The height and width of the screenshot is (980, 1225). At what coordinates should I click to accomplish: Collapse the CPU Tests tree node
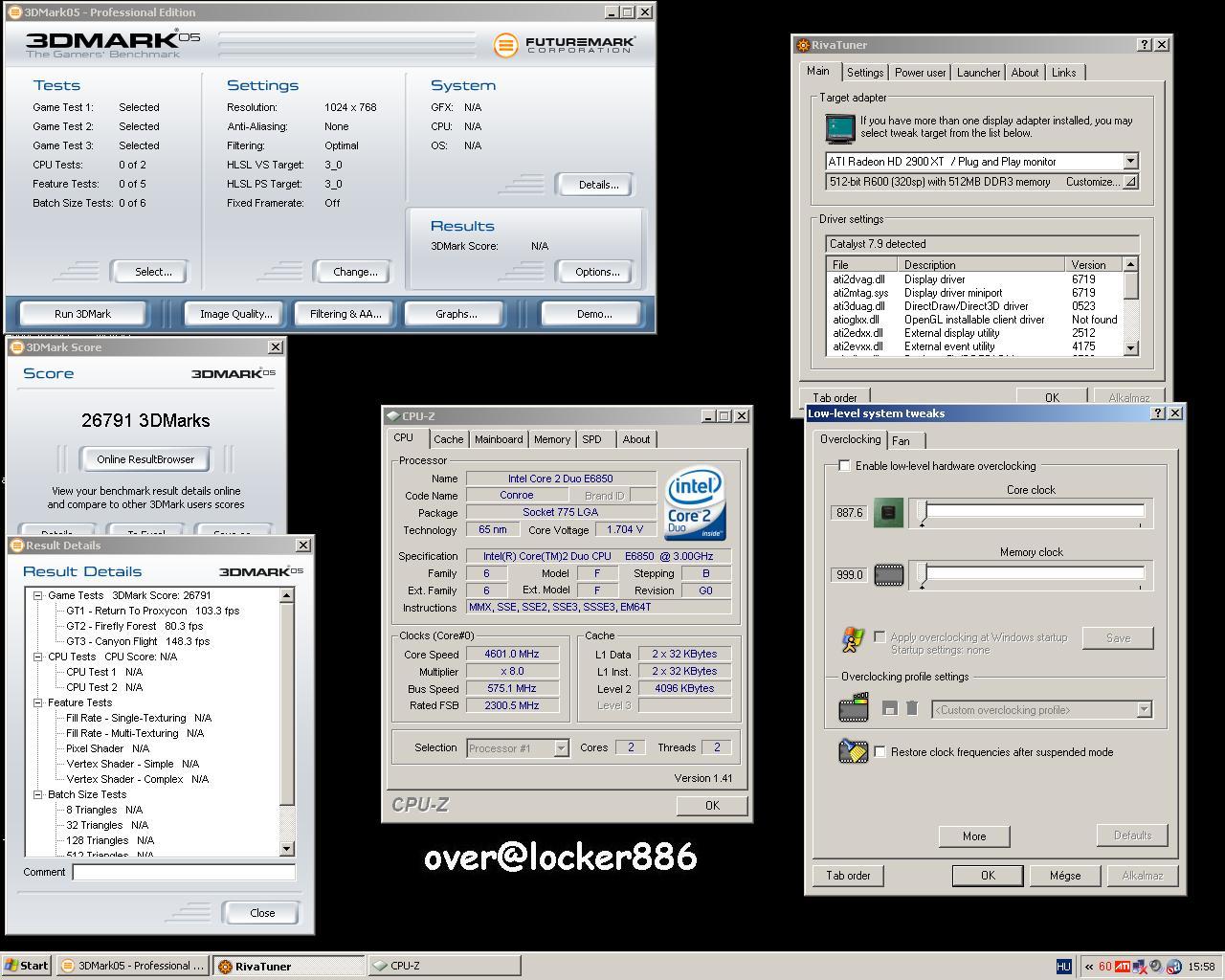click(38, 657)
